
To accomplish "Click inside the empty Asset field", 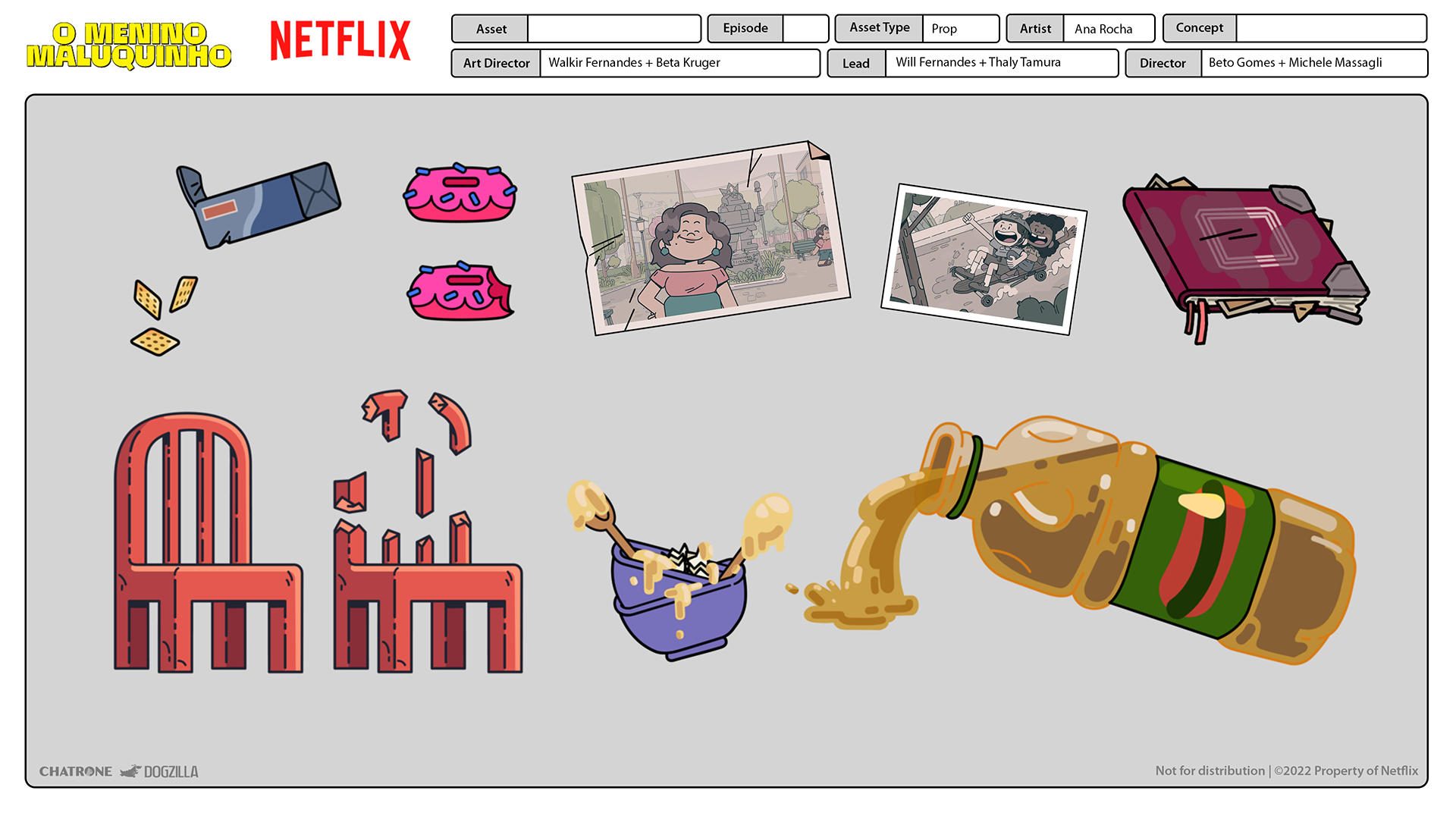I will tap(614, 29).
